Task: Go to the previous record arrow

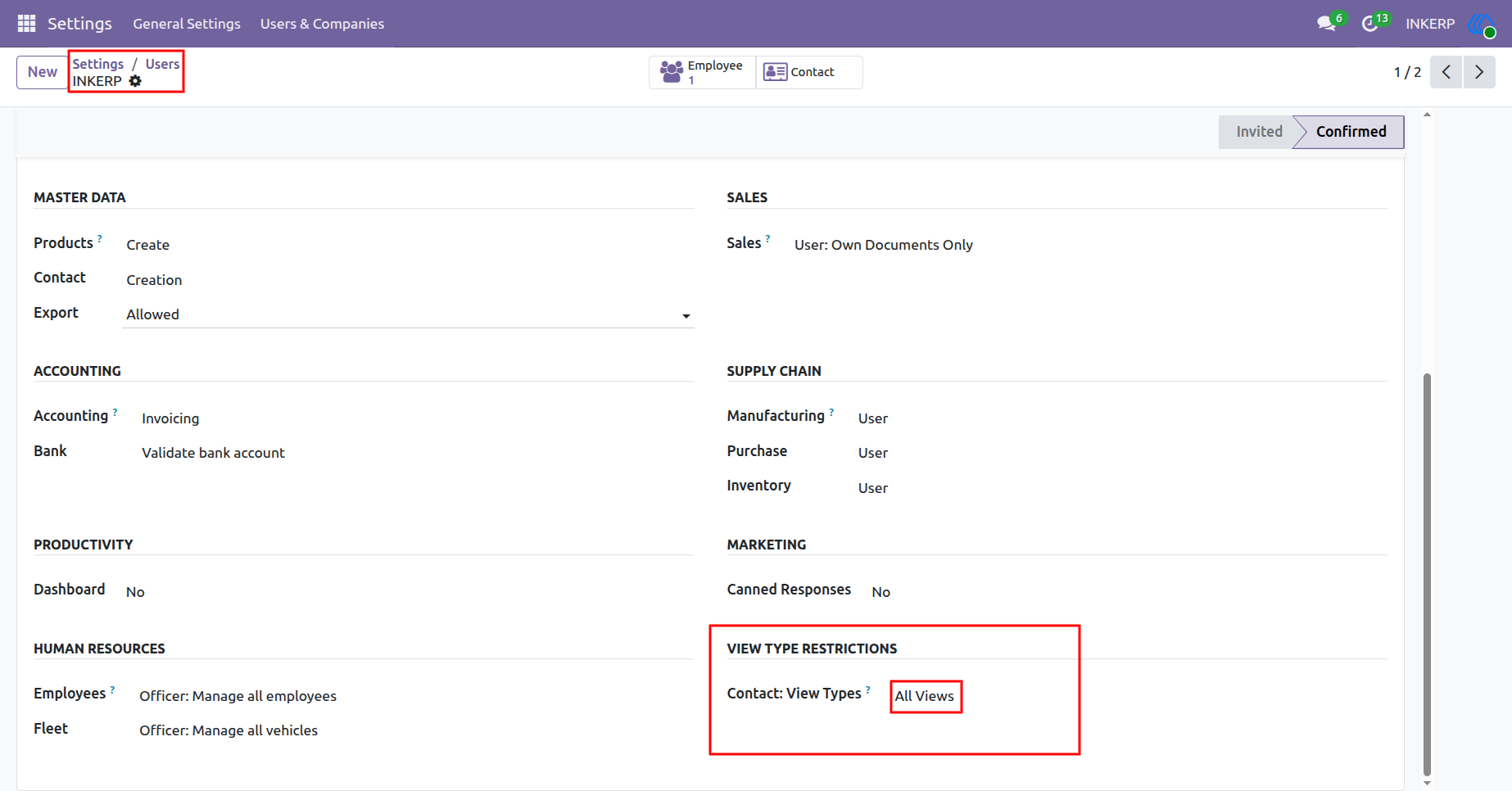Action: click(x=1446, y=72)
